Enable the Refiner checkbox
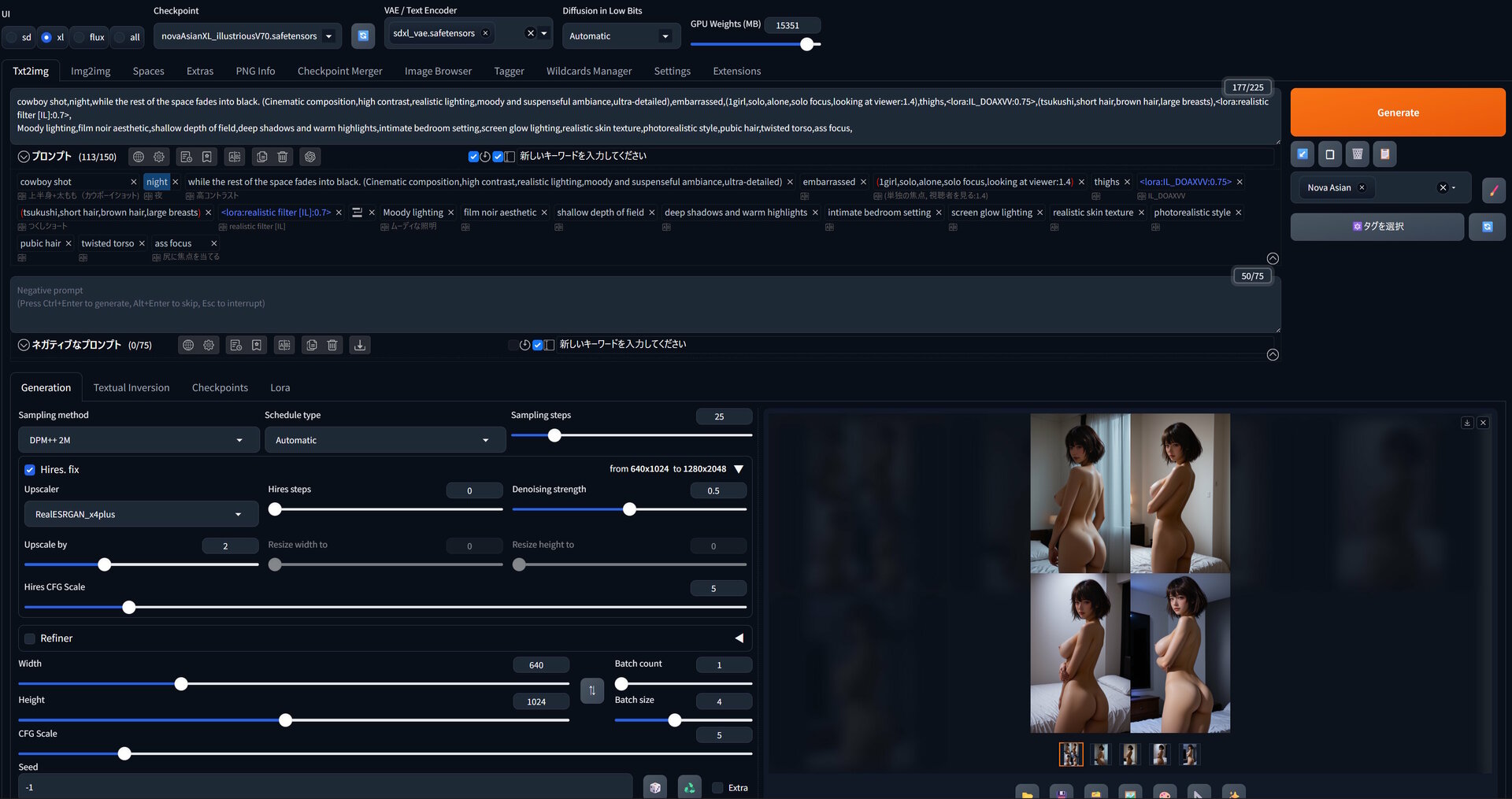 tap(30, 638)
